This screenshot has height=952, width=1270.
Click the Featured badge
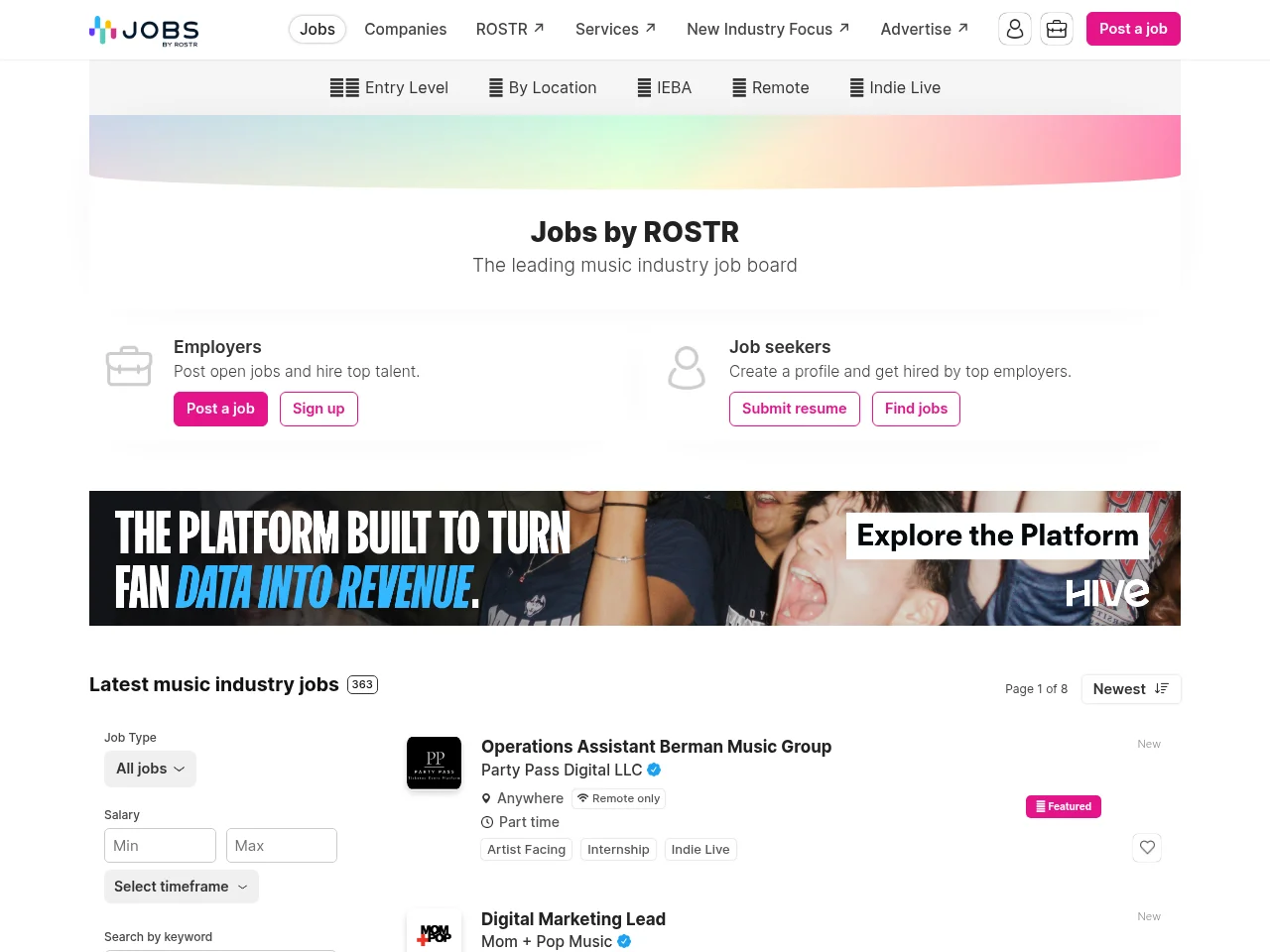coord(1064,806)
